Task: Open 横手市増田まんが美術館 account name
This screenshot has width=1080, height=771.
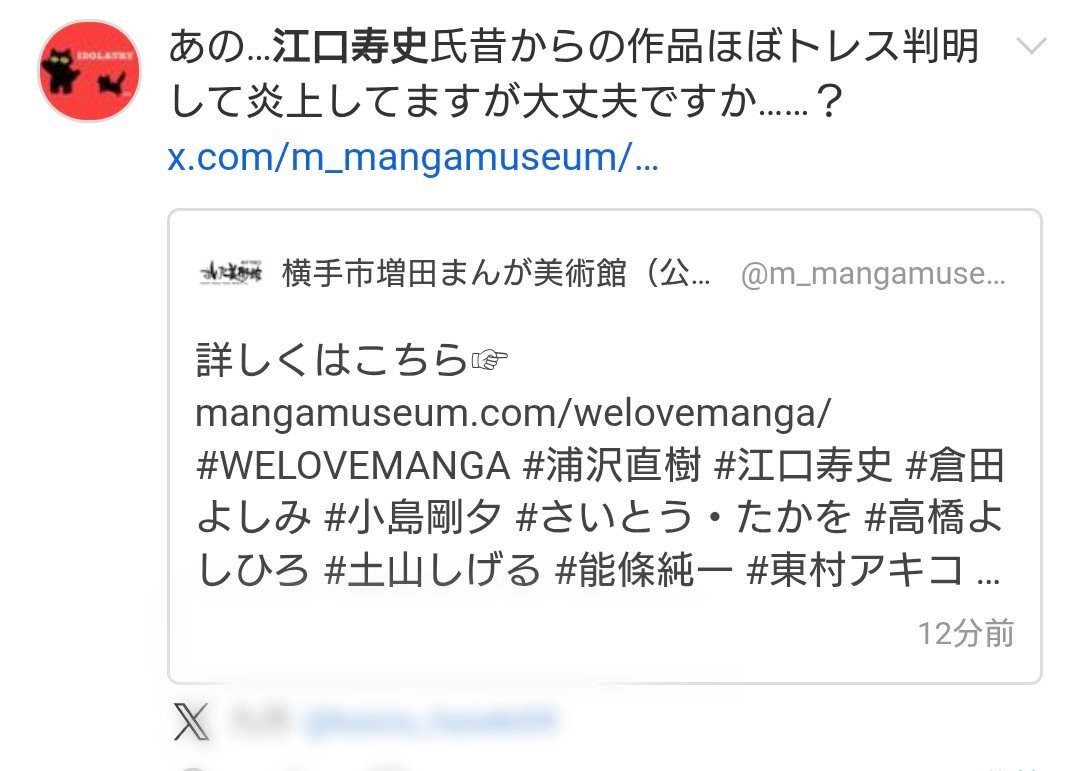Action: [496, 274]
